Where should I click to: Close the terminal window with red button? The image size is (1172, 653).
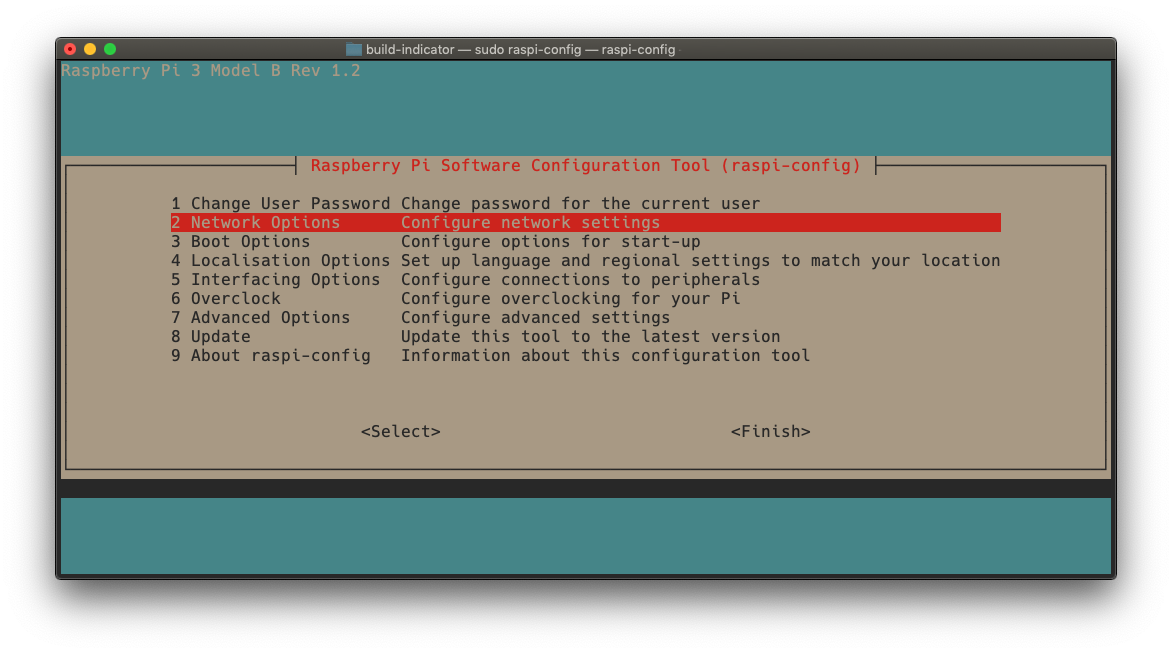tap(70, 49)
